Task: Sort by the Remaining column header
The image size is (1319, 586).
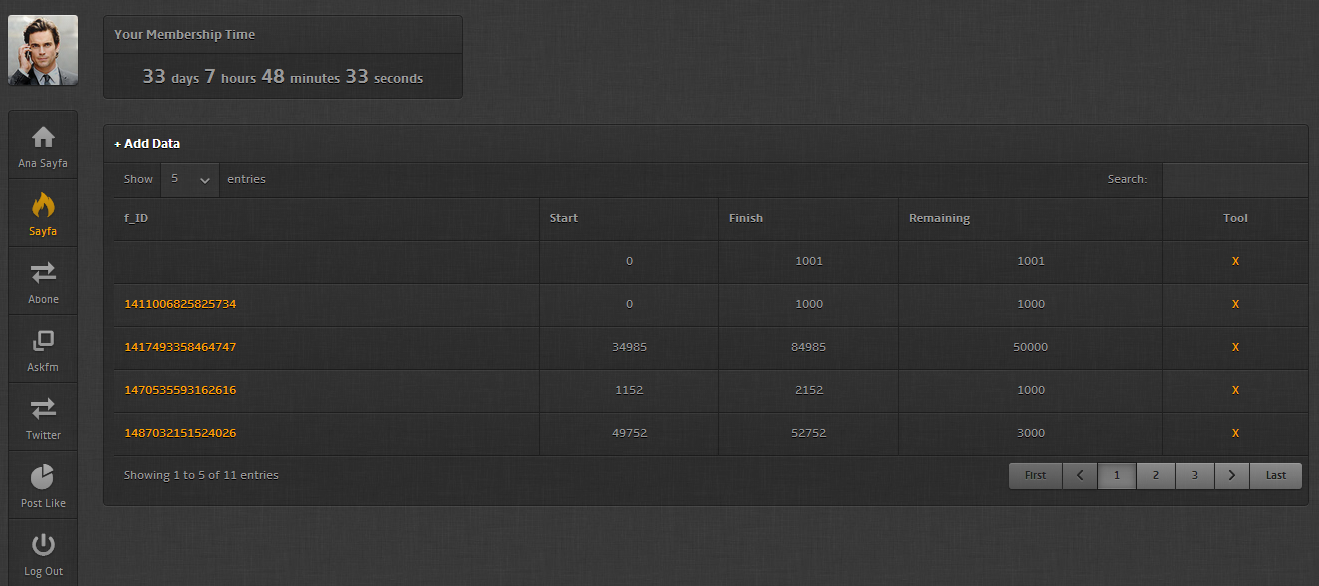Action: pos(1030,218)
